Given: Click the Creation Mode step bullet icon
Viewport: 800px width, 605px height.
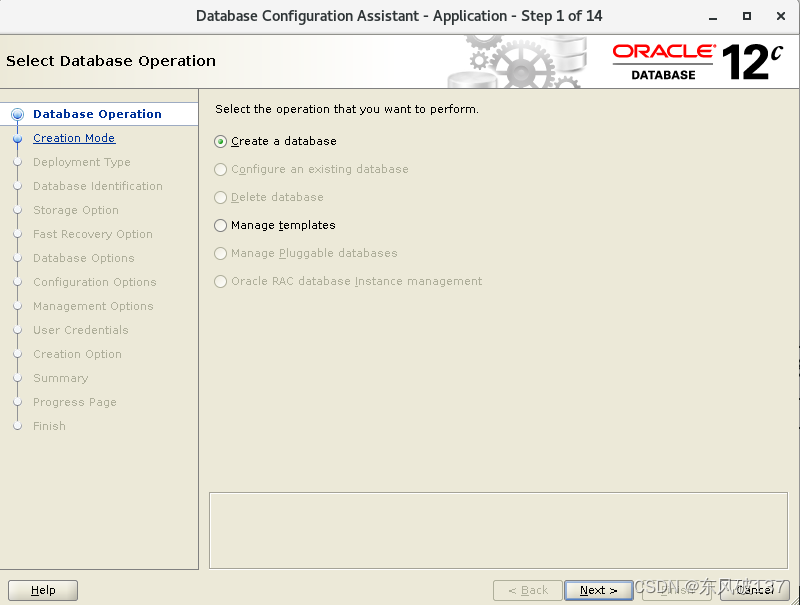Looking at the screenshot, I should [18, 138].
